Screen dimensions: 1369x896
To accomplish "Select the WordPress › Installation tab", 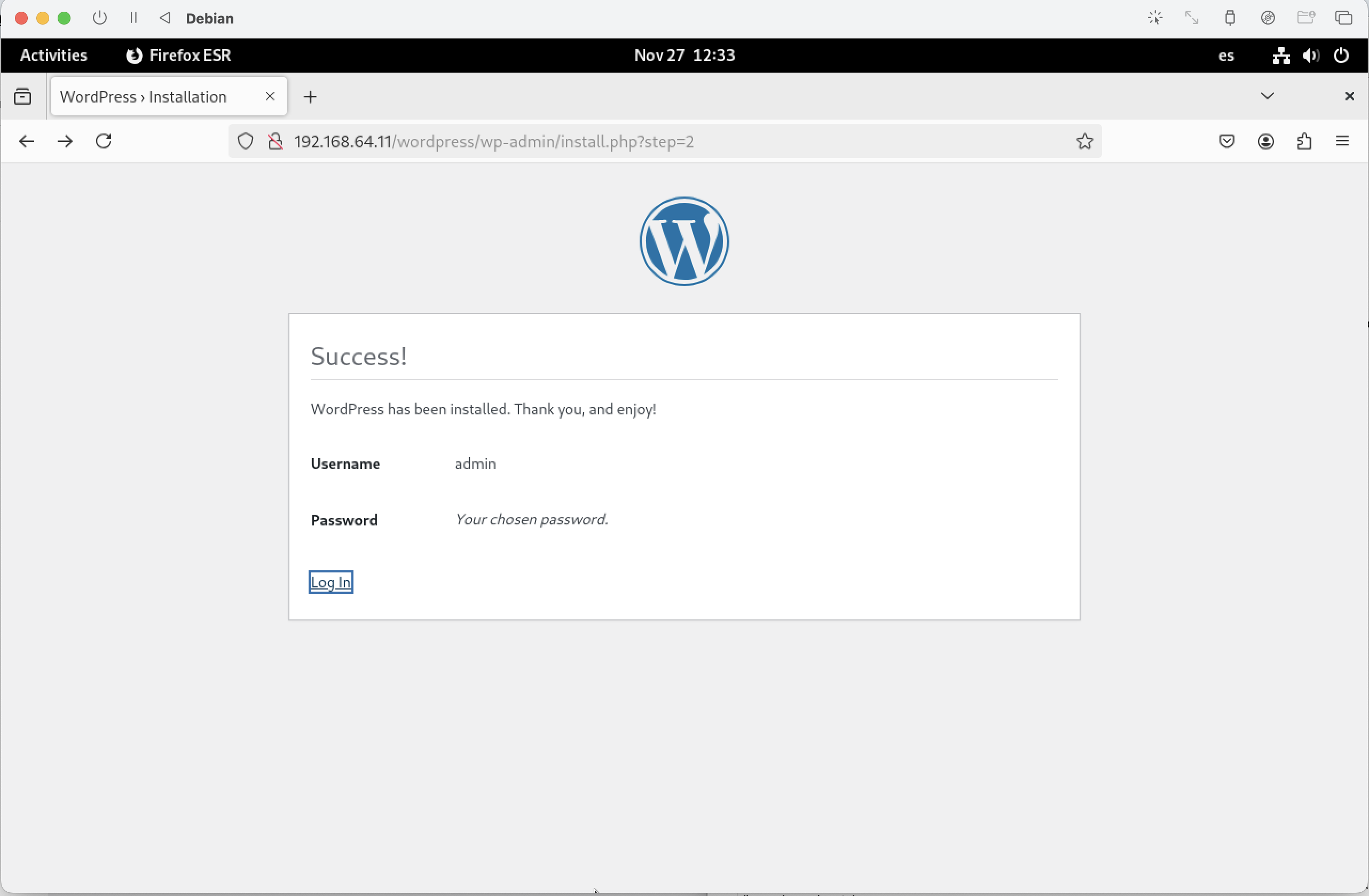I will tap(169, 96).
